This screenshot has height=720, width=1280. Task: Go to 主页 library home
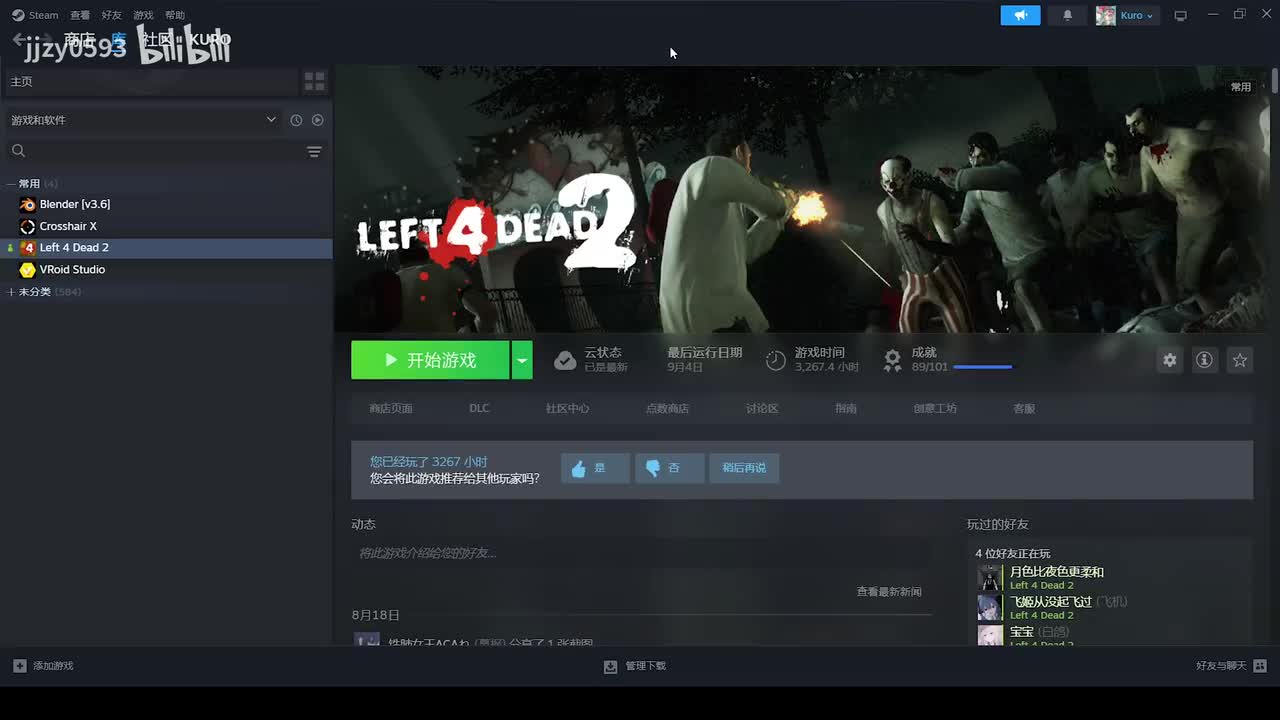[150, 81]
